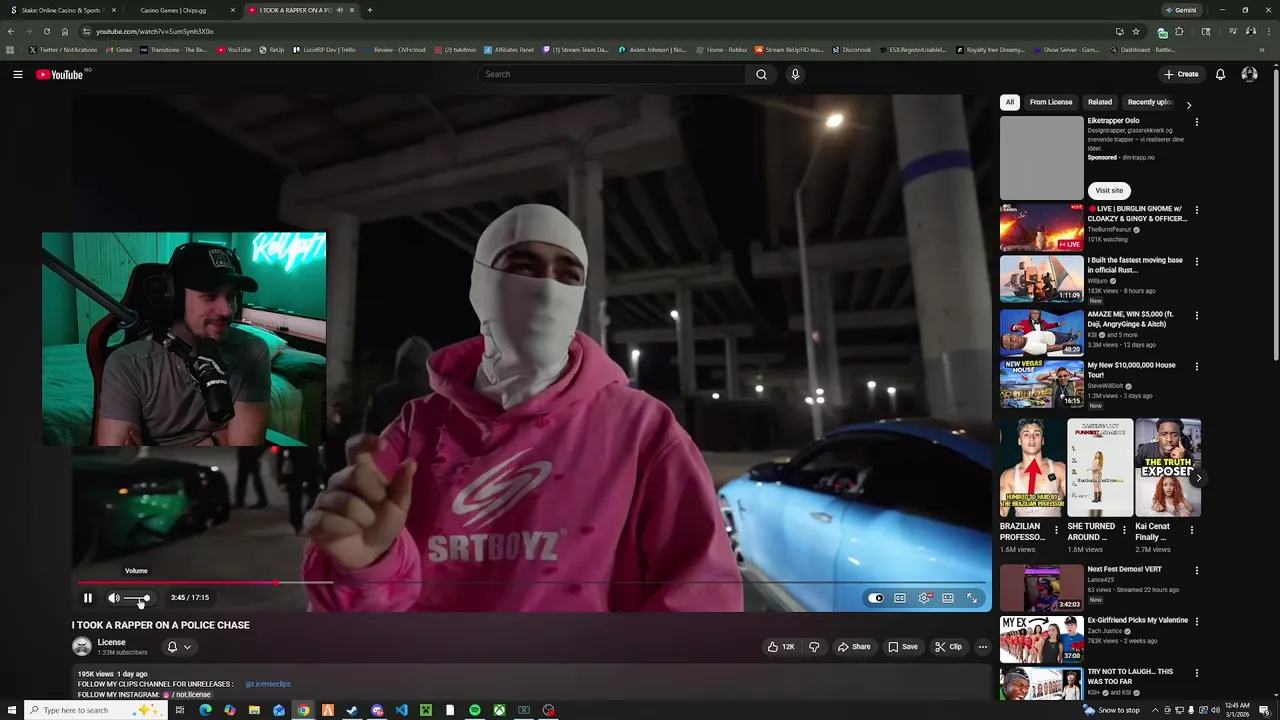Open Windows Start menu
1280x720 pixels.
(x=12, y=710)
